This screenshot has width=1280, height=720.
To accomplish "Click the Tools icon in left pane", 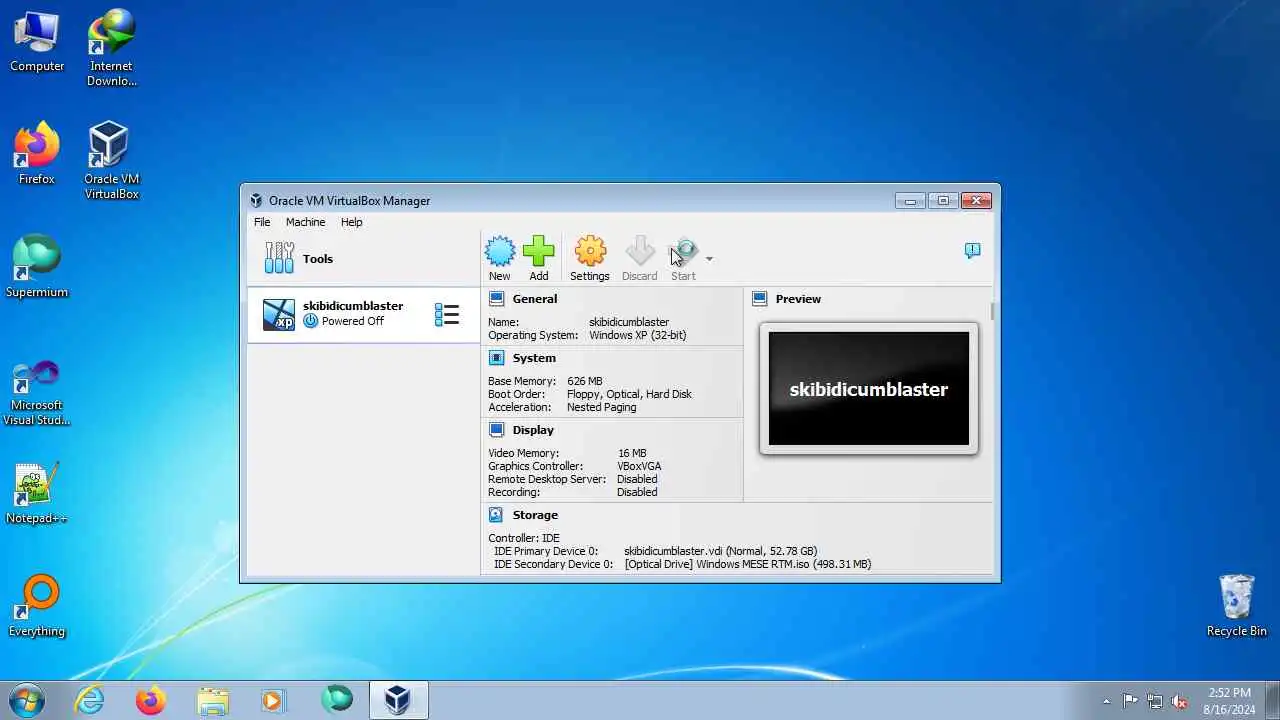I will coord(279,258).
